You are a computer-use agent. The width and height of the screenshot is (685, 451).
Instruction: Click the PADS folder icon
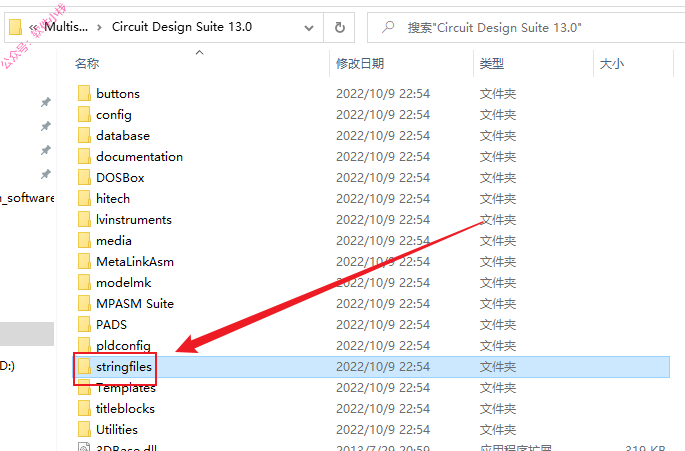pos(84,324)
